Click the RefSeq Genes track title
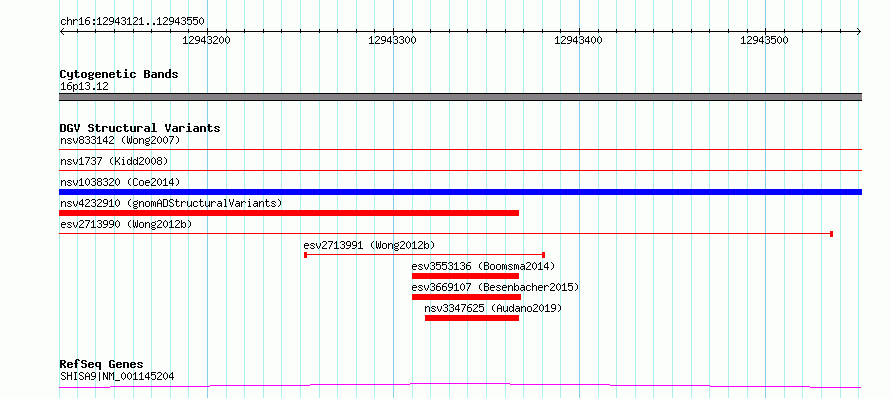 (102, 365)
